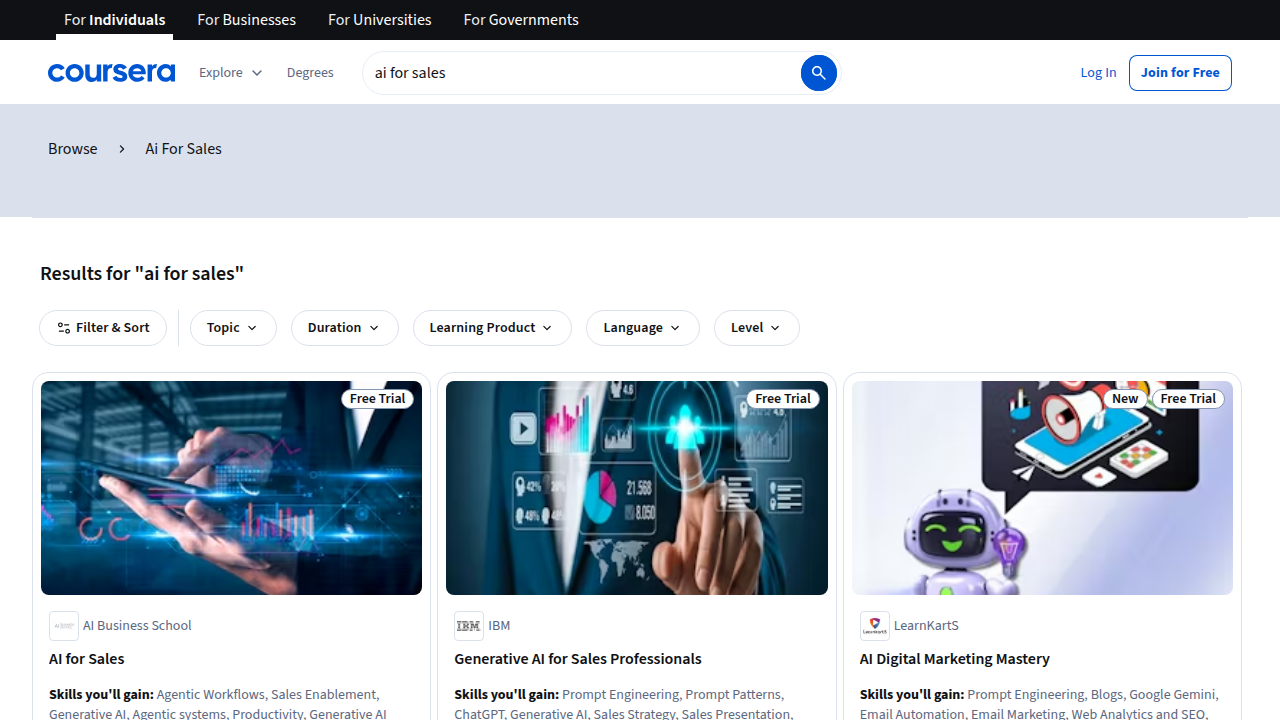Open the Filter & Sort panel
Screen dimensions: 1280x720
click(103, 328)
